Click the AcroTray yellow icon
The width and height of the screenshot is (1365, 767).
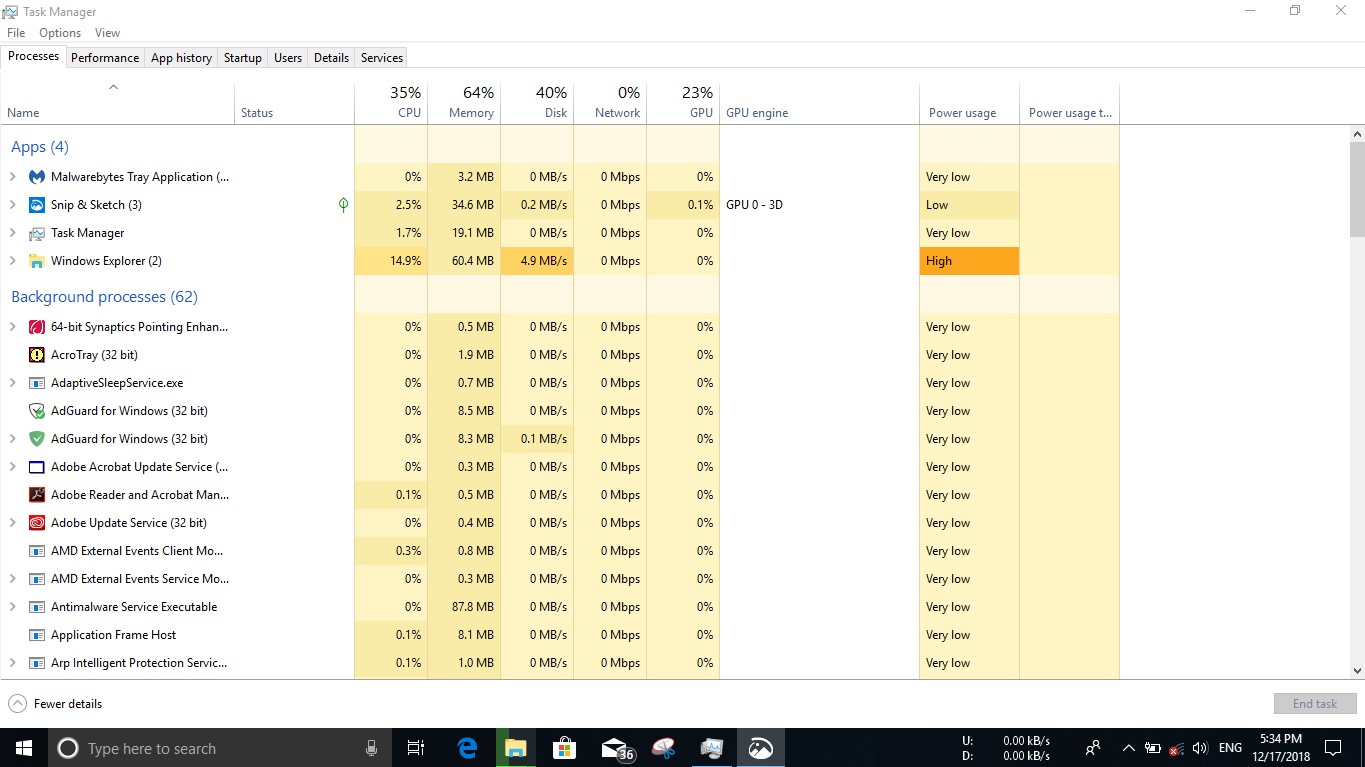coord(37,355)
